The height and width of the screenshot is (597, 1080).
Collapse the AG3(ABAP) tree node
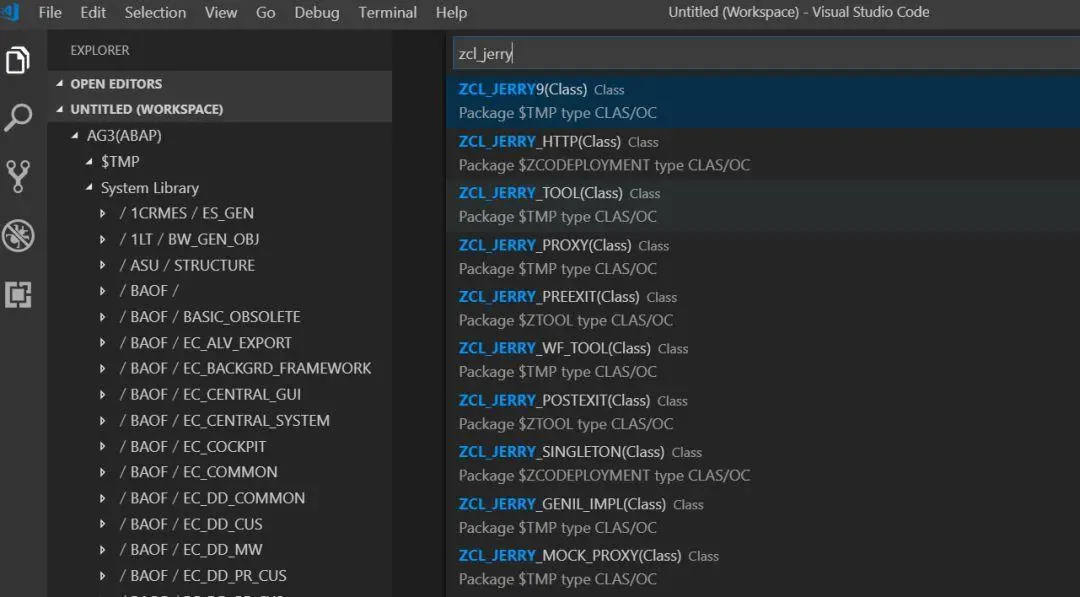click(75, 136)
